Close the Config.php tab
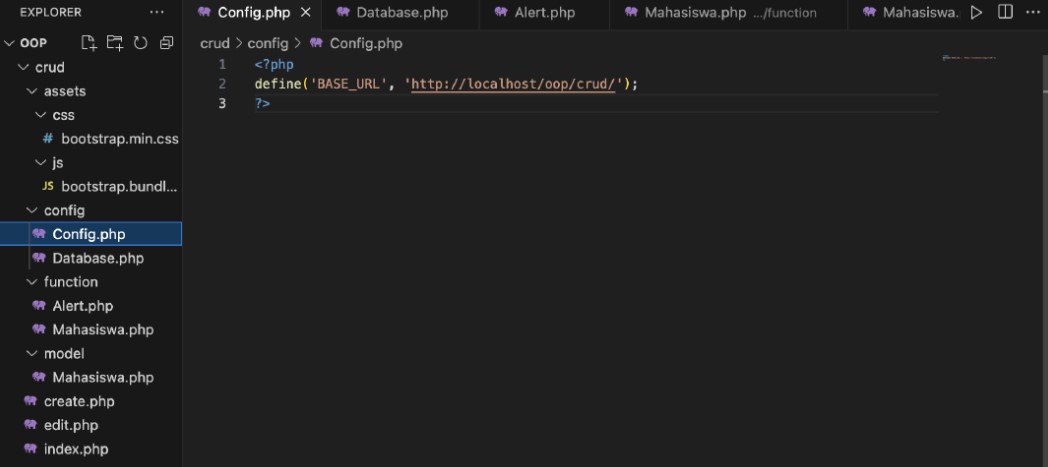The width and height of the screenshot is (1048, 467). point(305,13)
